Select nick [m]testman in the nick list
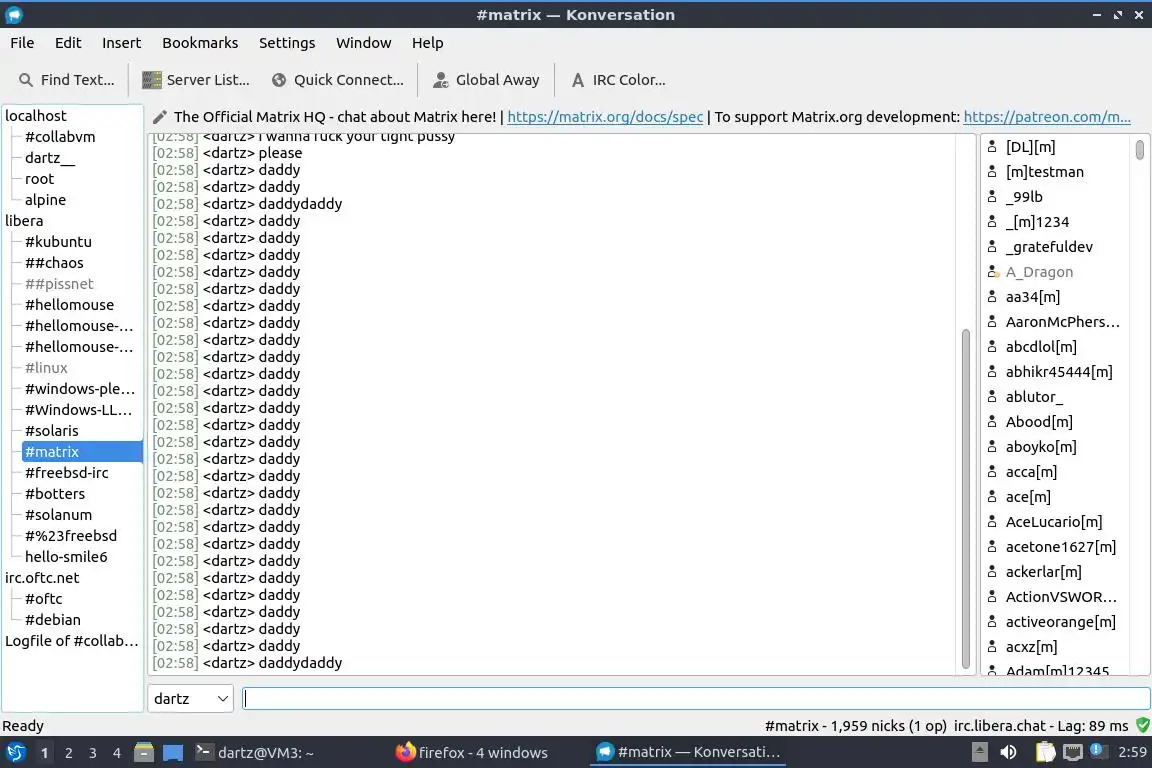 1045,172
